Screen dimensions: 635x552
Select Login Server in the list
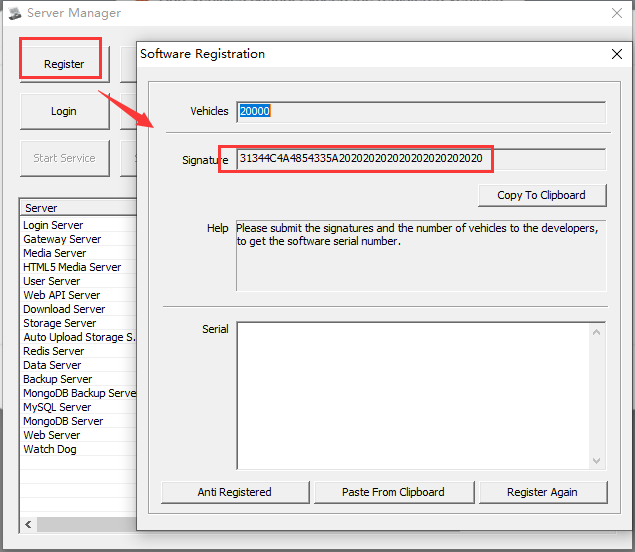click(79, 225)
